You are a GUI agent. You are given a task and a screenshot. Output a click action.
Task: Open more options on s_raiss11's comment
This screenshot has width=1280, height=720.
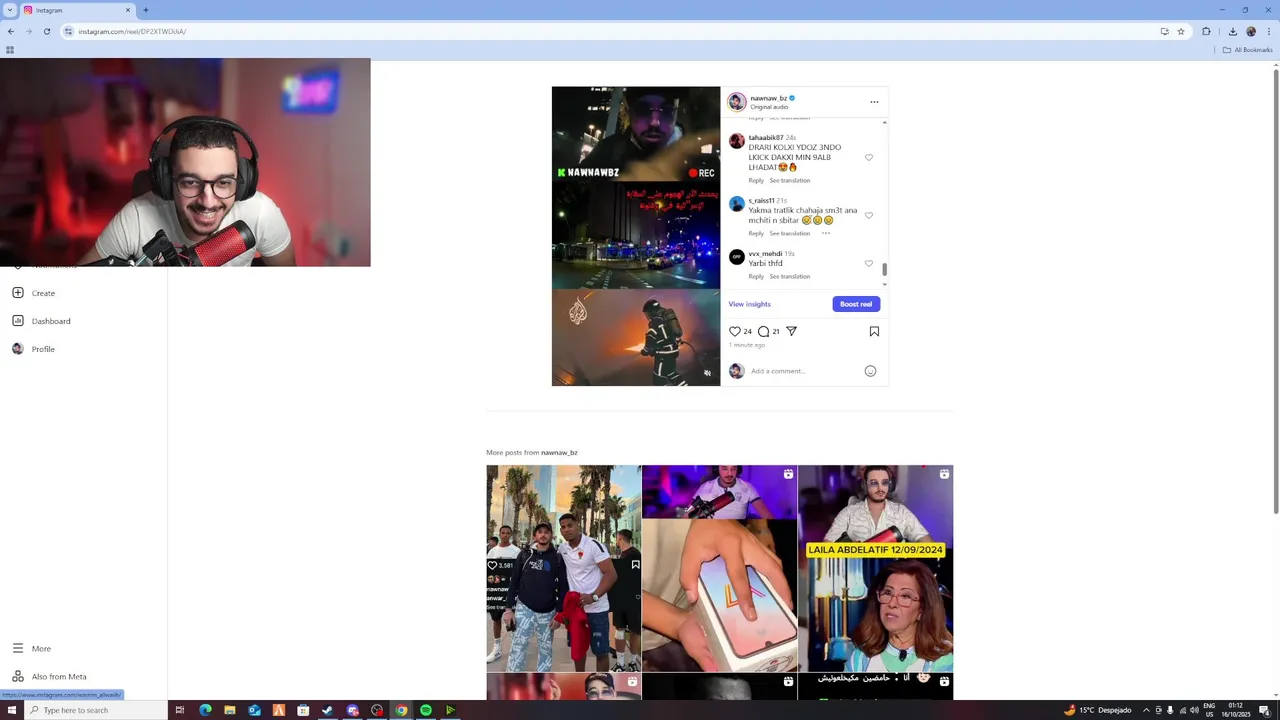tap(826, 233)
